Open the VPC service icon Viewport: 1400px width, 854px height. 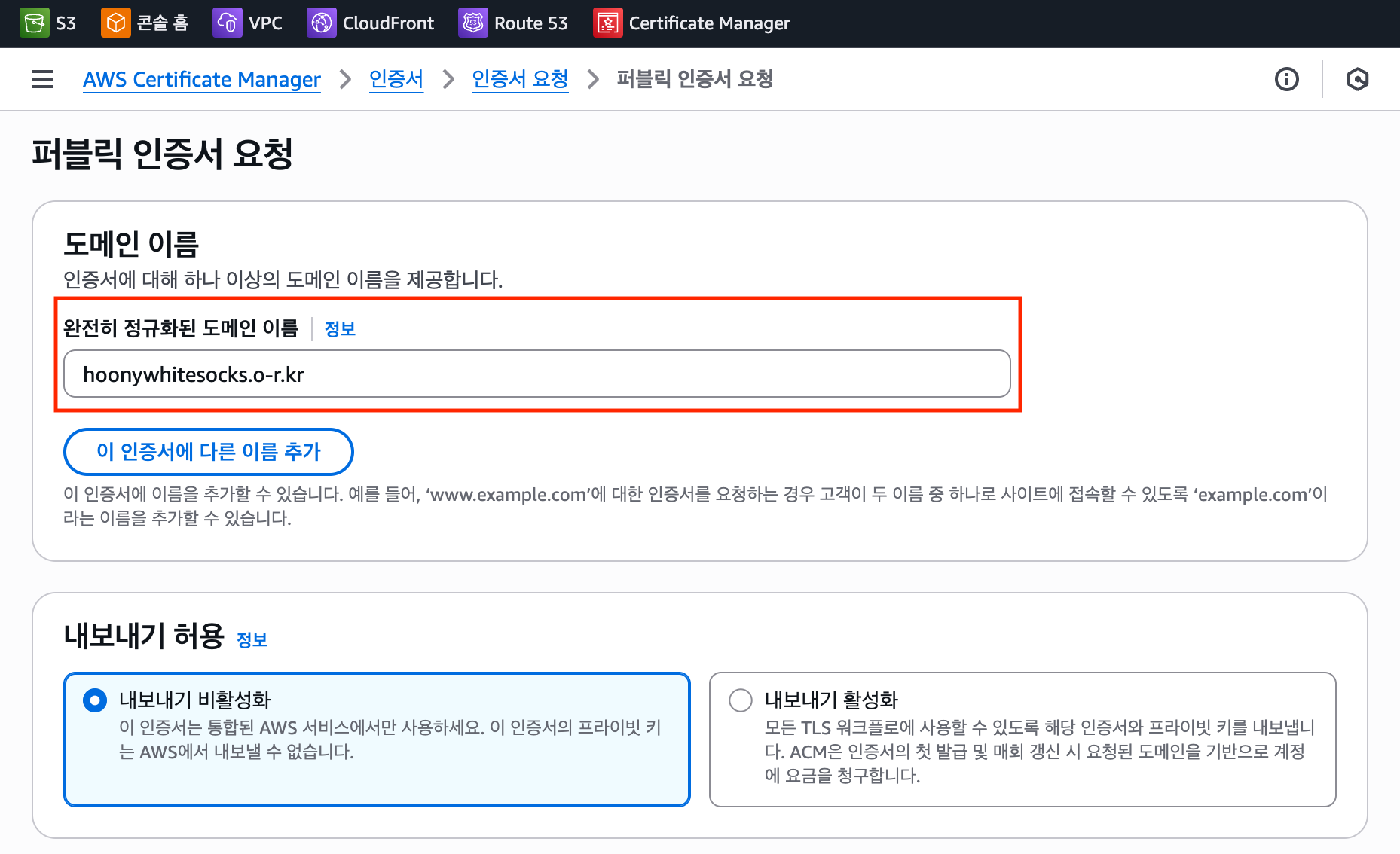pyautogui.click(x=227, y=23)
